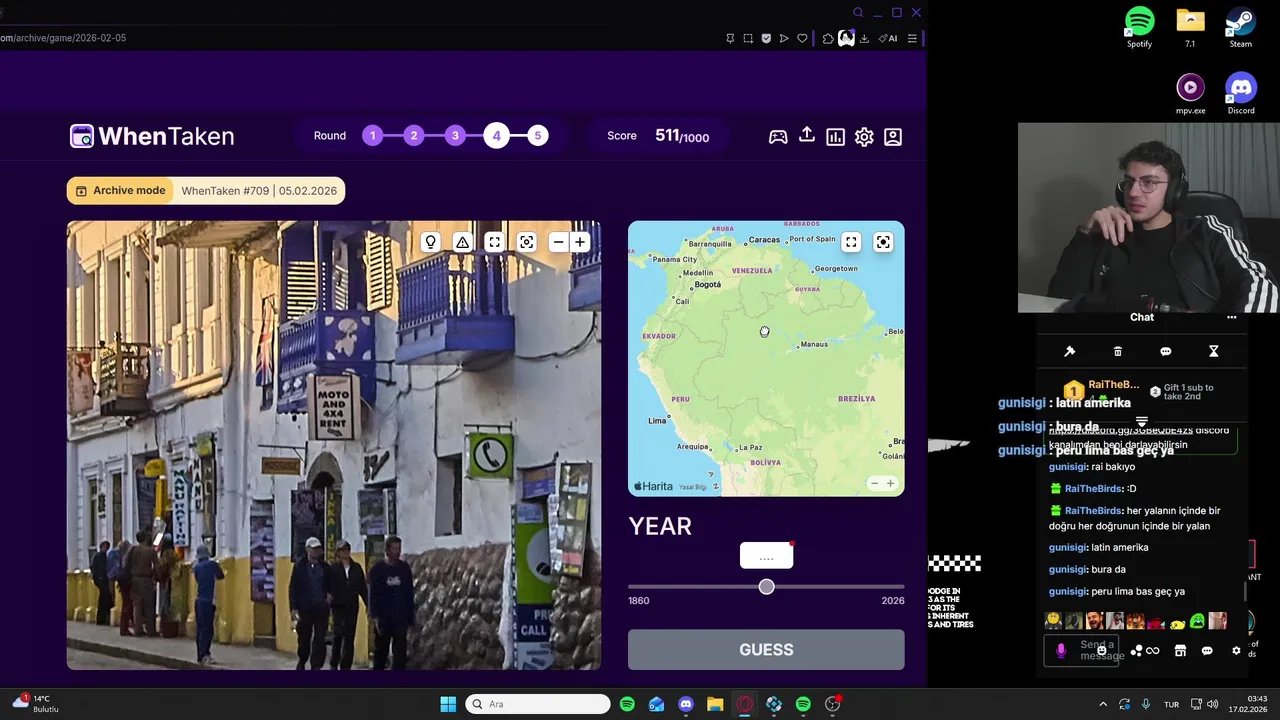Go to Round 1 circle
The height and width of the screenshot is (720, 1280).
(x=373, y=136)
